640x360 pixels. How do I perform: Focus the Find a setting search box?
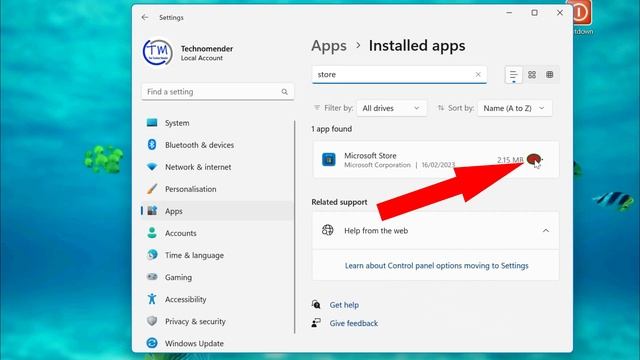218,92
